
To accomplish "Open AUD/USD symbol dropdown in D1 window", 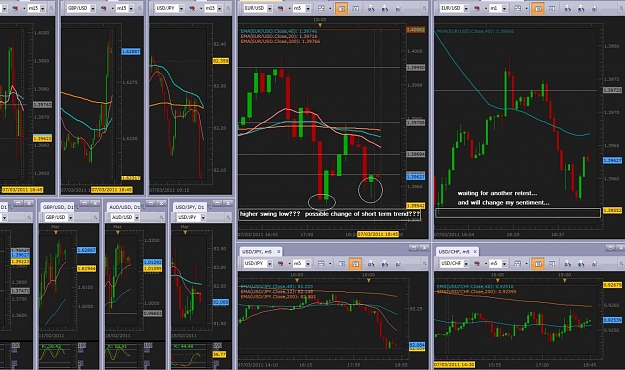I will (x=137, y=217).
